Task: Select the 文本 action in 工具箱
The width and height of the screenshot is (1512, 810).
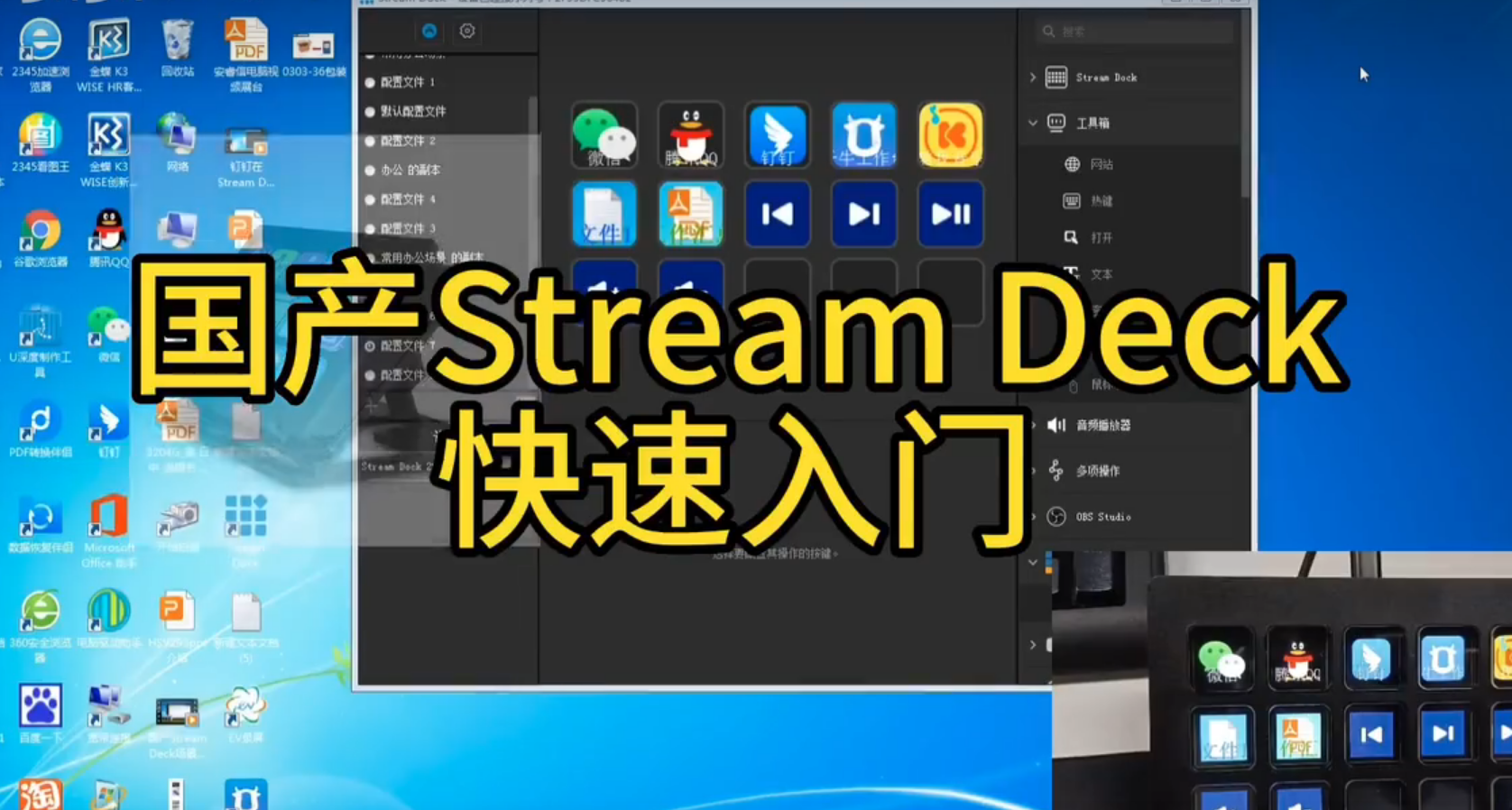Action: coord(1090,274)
